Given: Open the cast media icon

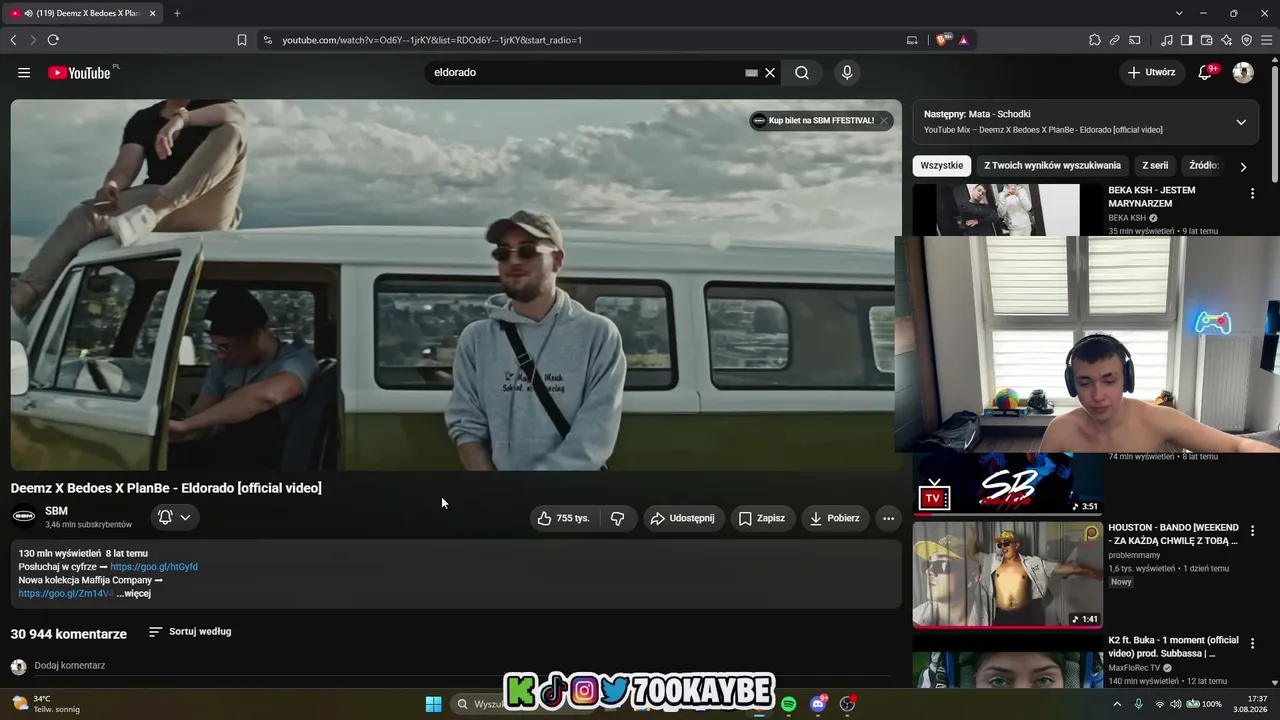Looking at the screenshot, I should (x=1135, y=40).
